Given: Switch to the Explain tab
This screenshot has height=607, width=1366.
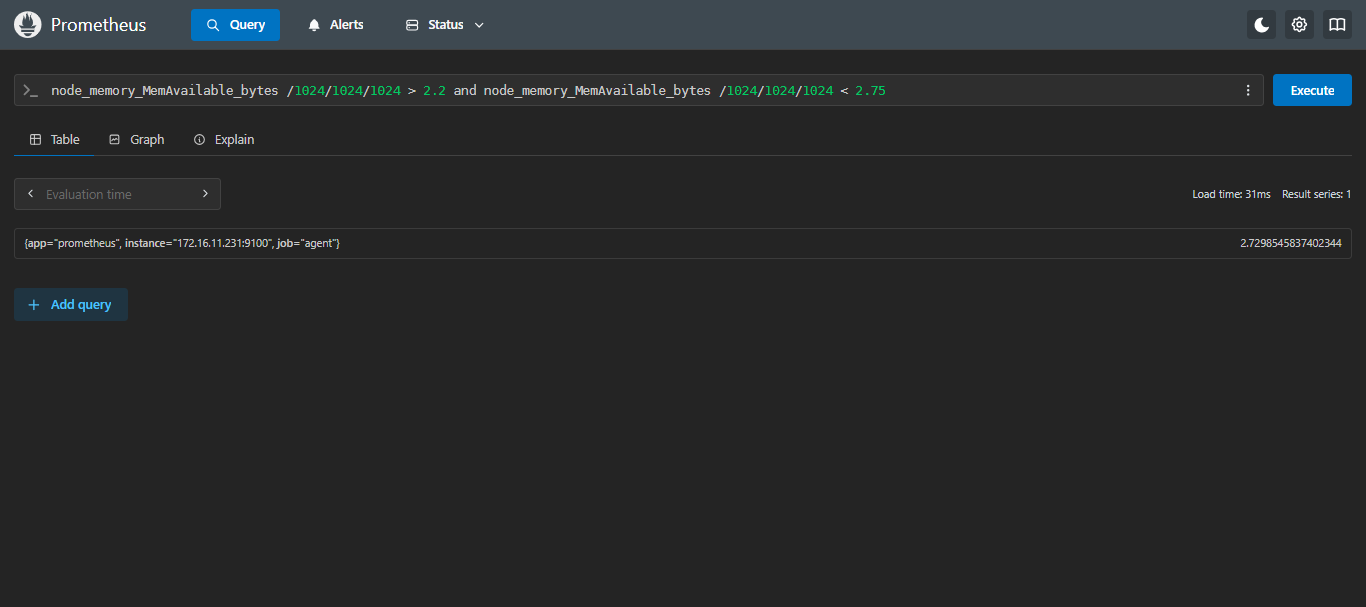Looking at the screenshot, I should (x=224, y=140).
